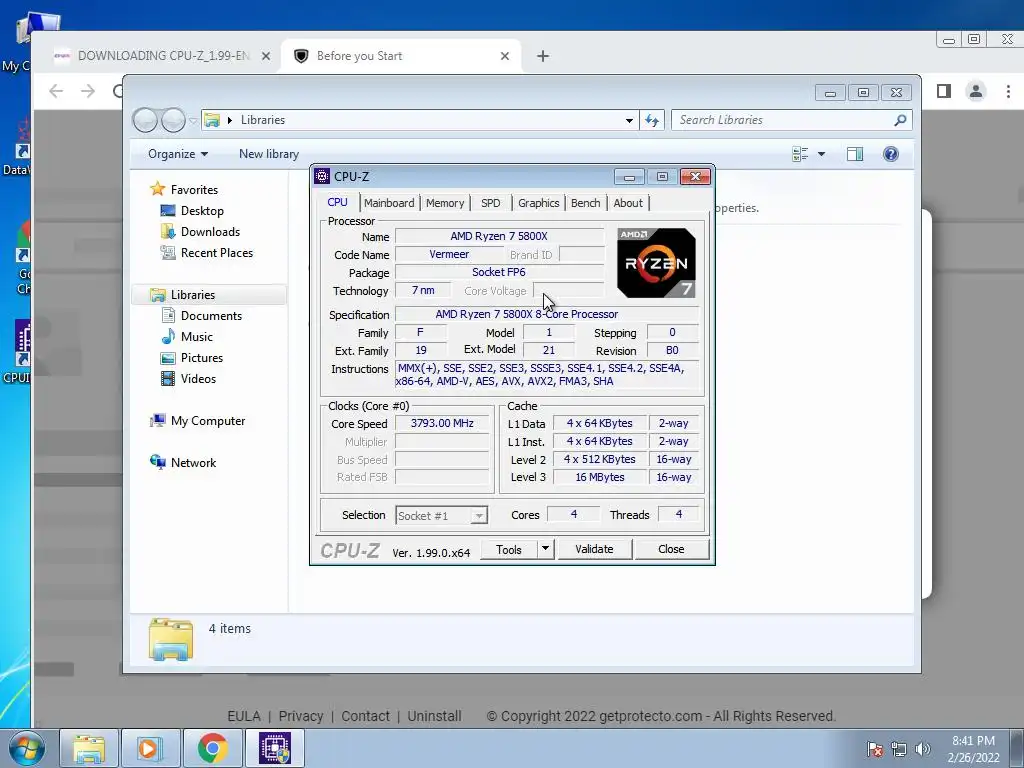Expand the Tools dropdown arrow

click(545, 549)
